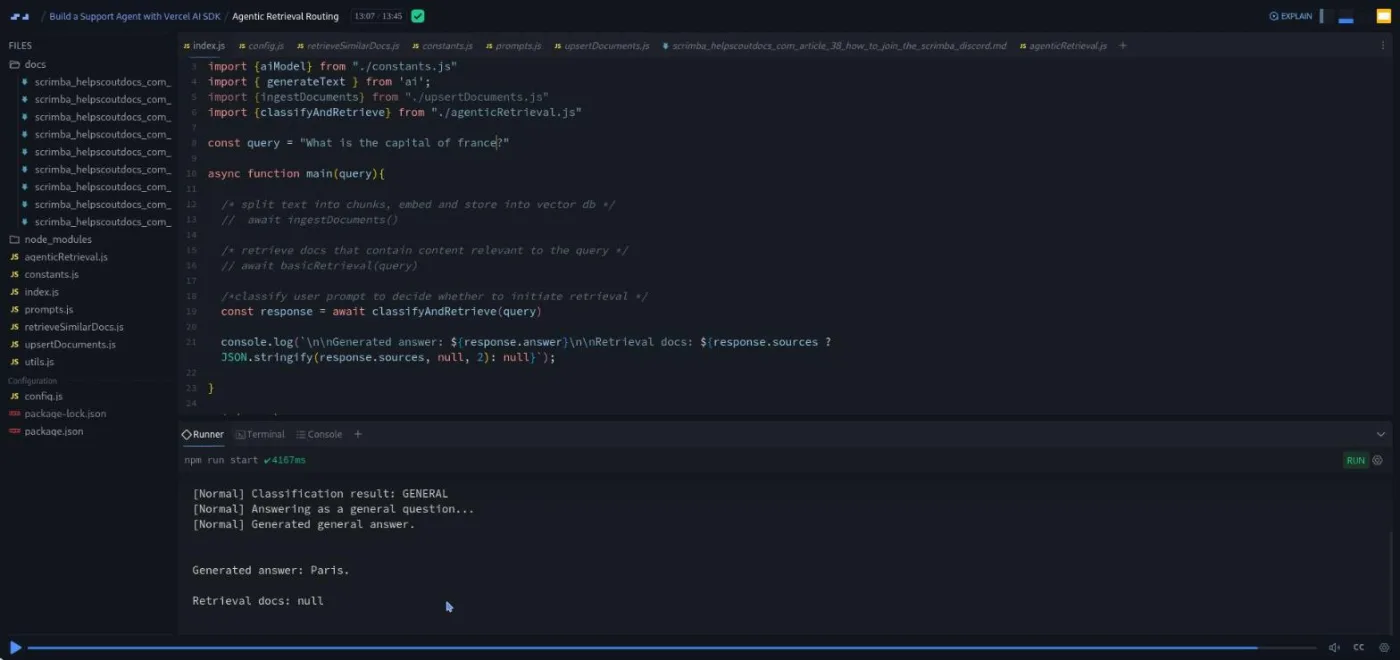This screenshot has width=1400, height=660.
Task: Click the EXPLAIN button
Action: (x=1291, y=16)
